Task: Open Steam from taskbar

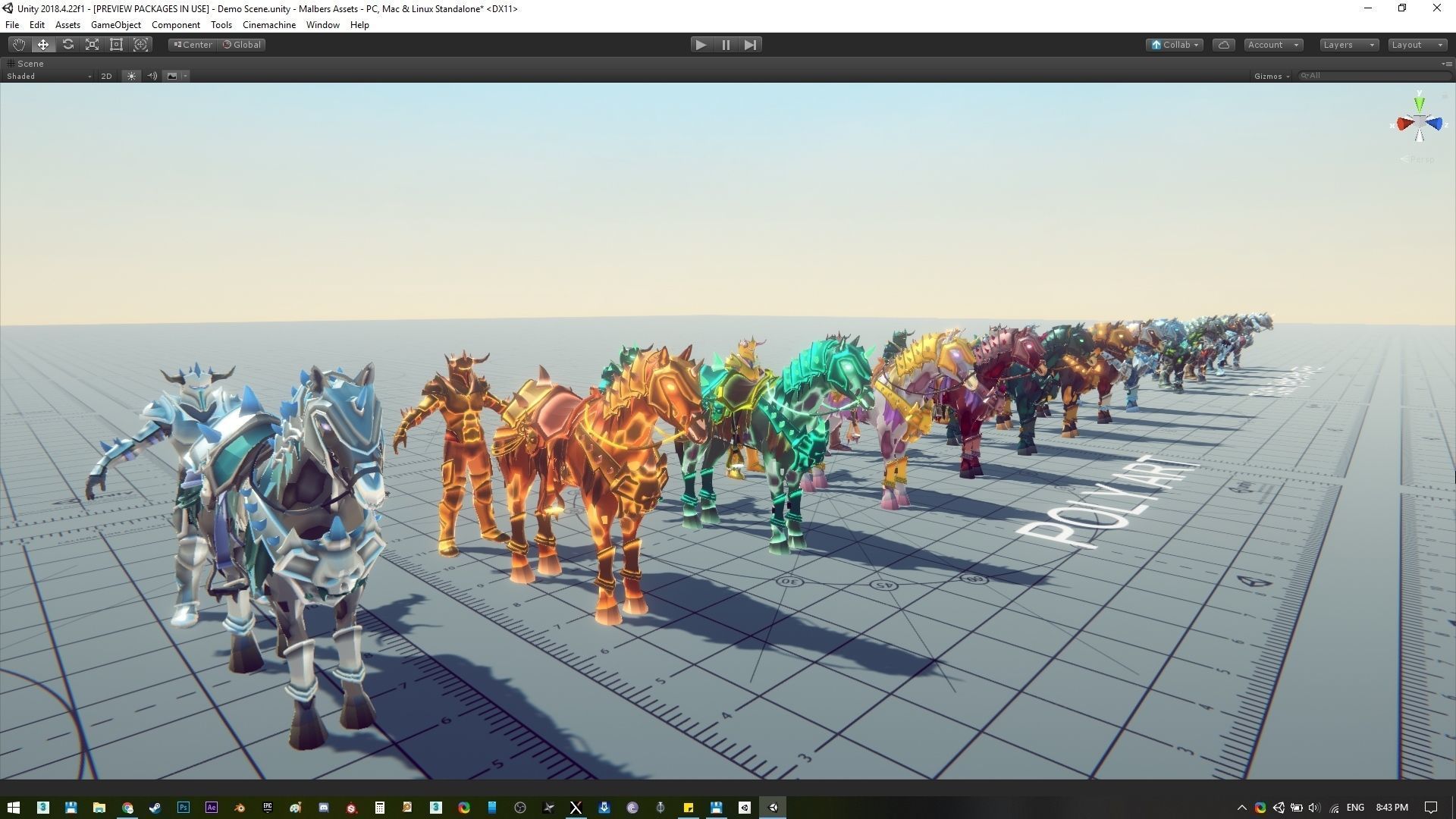Action: 155,808
